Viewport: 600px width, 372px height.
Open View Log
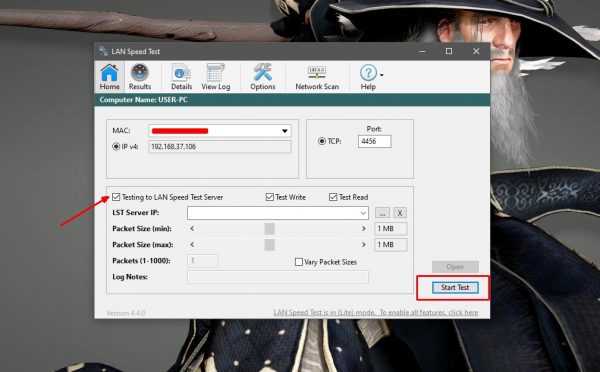216,77
